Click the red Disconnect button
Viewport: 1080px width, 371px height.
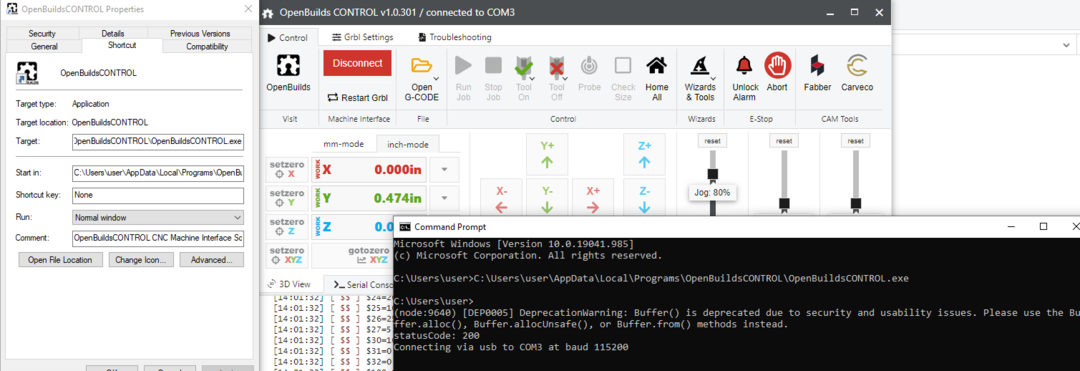coord(357,63)
